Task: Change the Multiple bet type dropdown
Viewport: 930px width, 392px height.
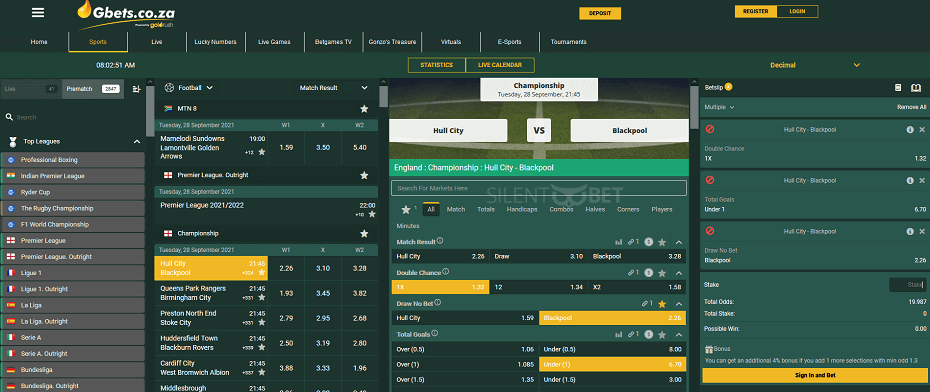Action: point(719,107)
